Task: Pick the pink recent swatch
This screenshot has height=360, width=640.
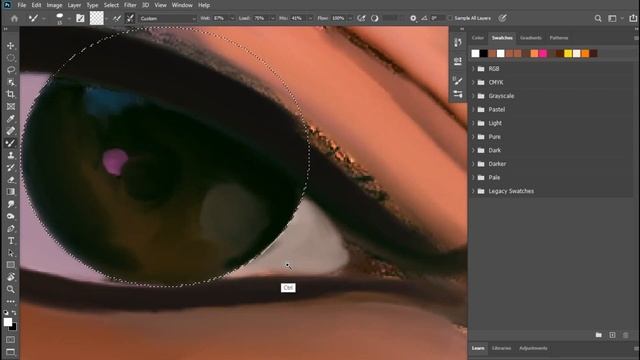Action: coord(543,53)
